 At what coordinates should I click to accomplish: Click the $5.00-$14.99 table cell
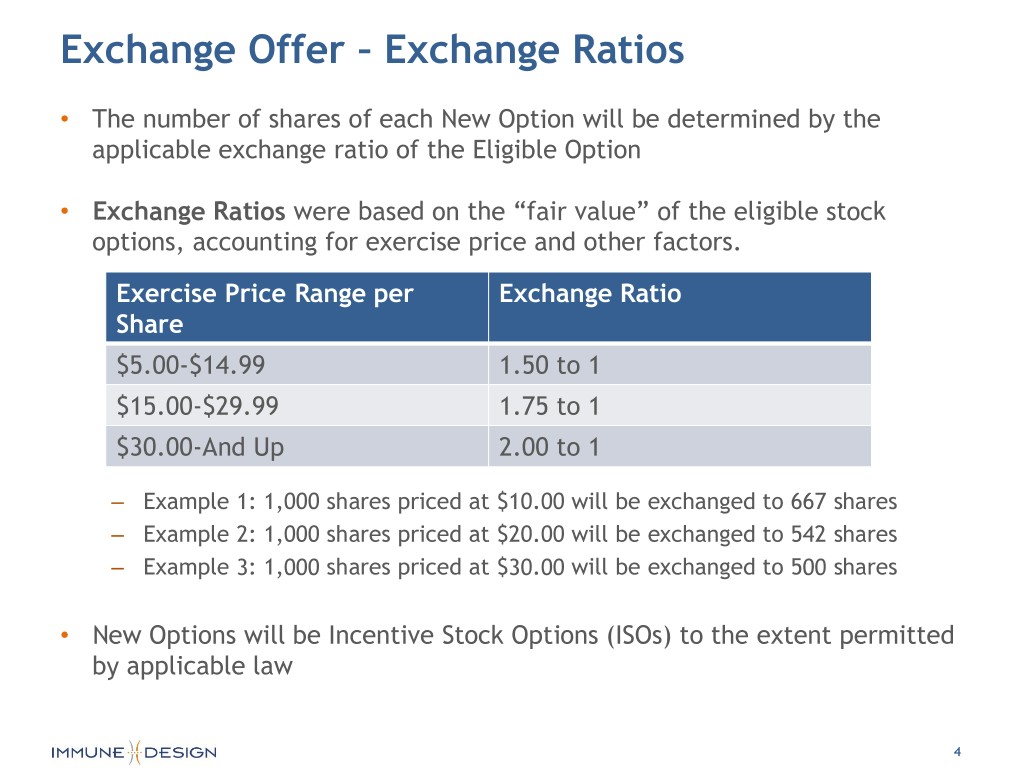coord(191,366)
